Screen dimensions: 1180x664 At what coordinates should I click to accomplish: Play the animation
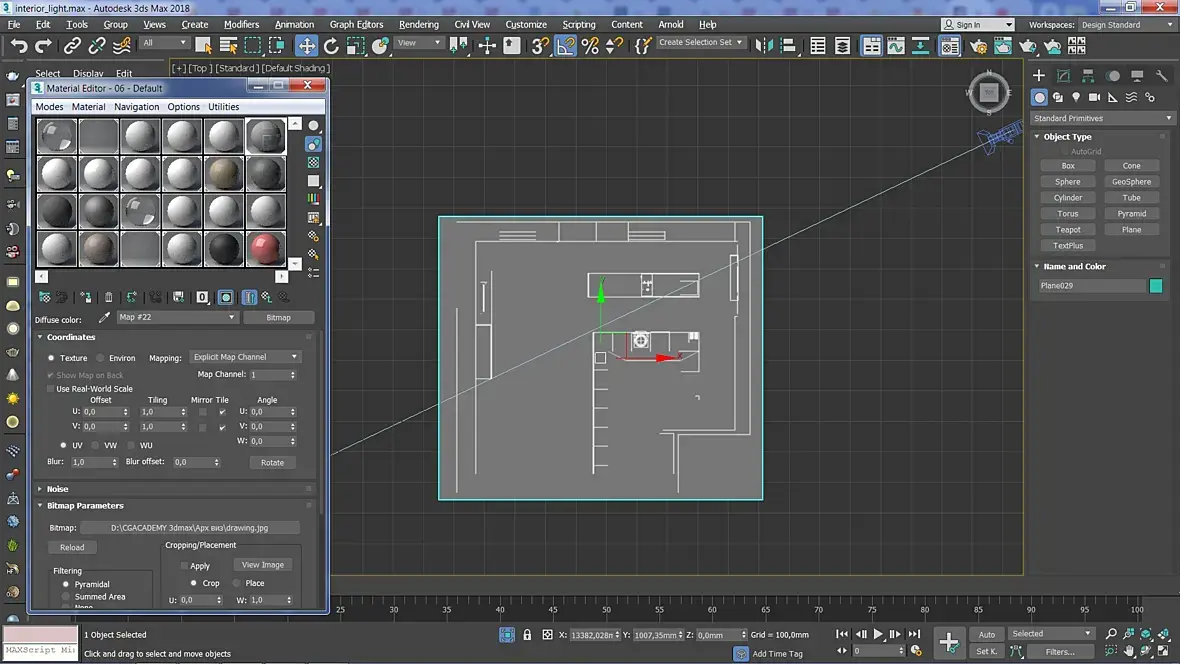878,634
